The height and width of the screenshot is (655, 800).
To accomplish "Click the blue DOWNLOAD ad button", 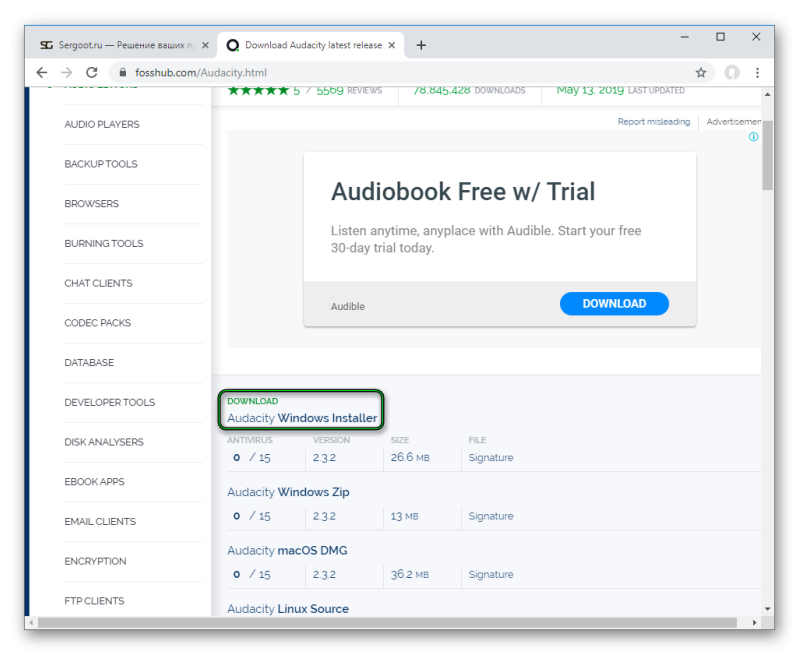I will (614, 304).
